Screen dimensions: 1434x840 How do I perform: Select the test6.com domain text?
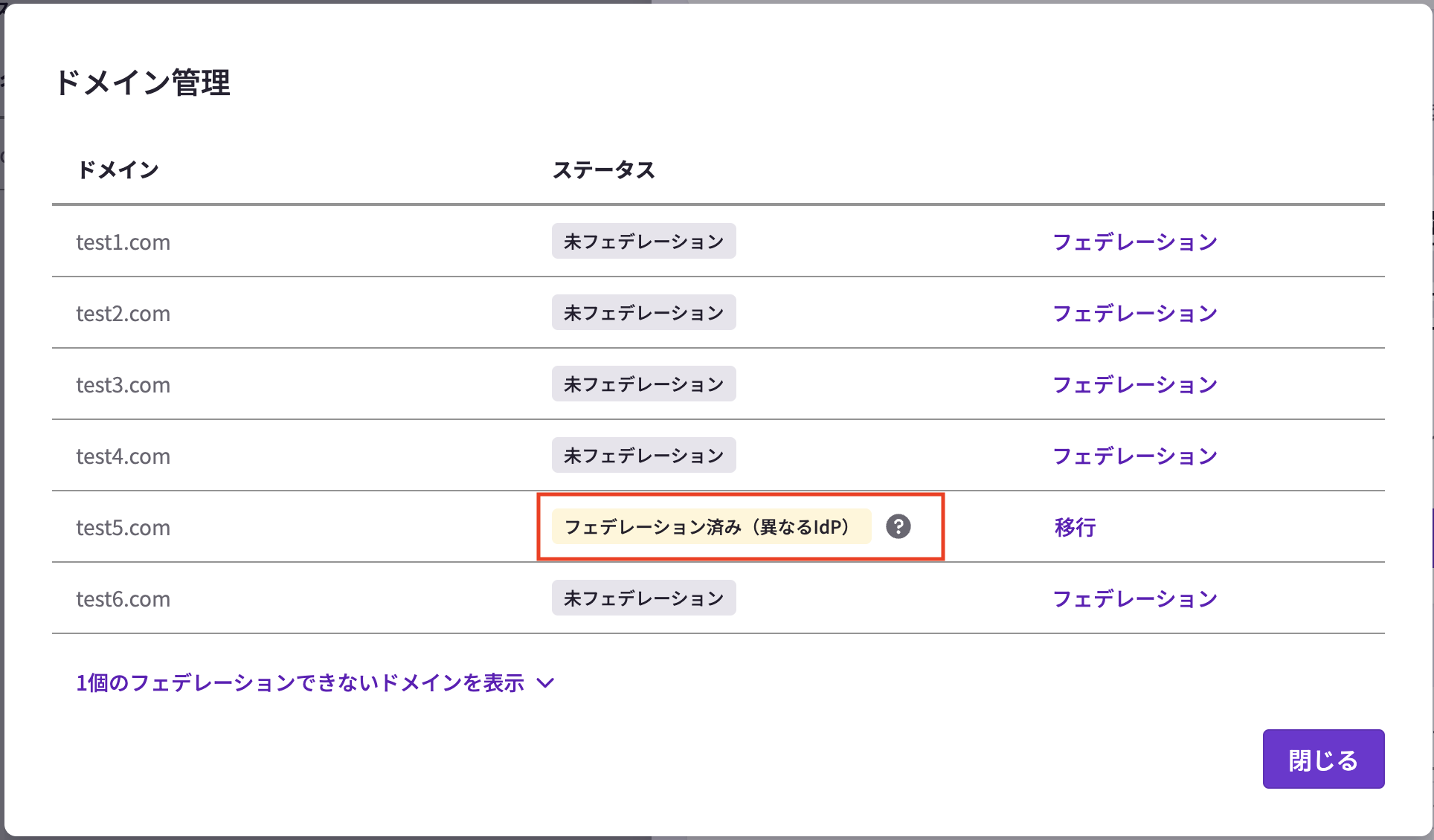click(123, 599)
